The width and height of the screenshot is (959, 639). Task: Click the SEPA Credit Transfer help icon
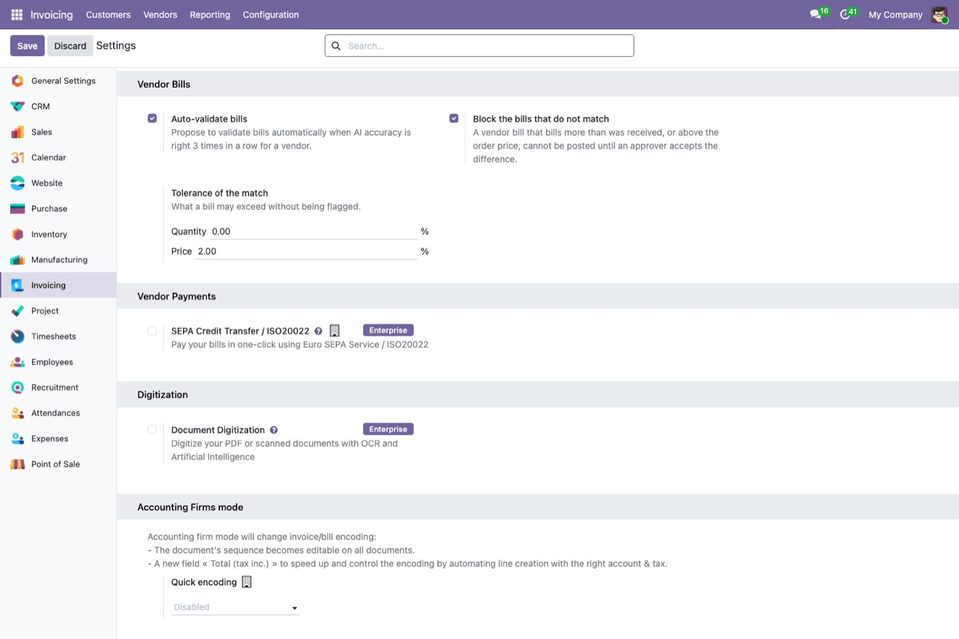[x=318, y=331]
